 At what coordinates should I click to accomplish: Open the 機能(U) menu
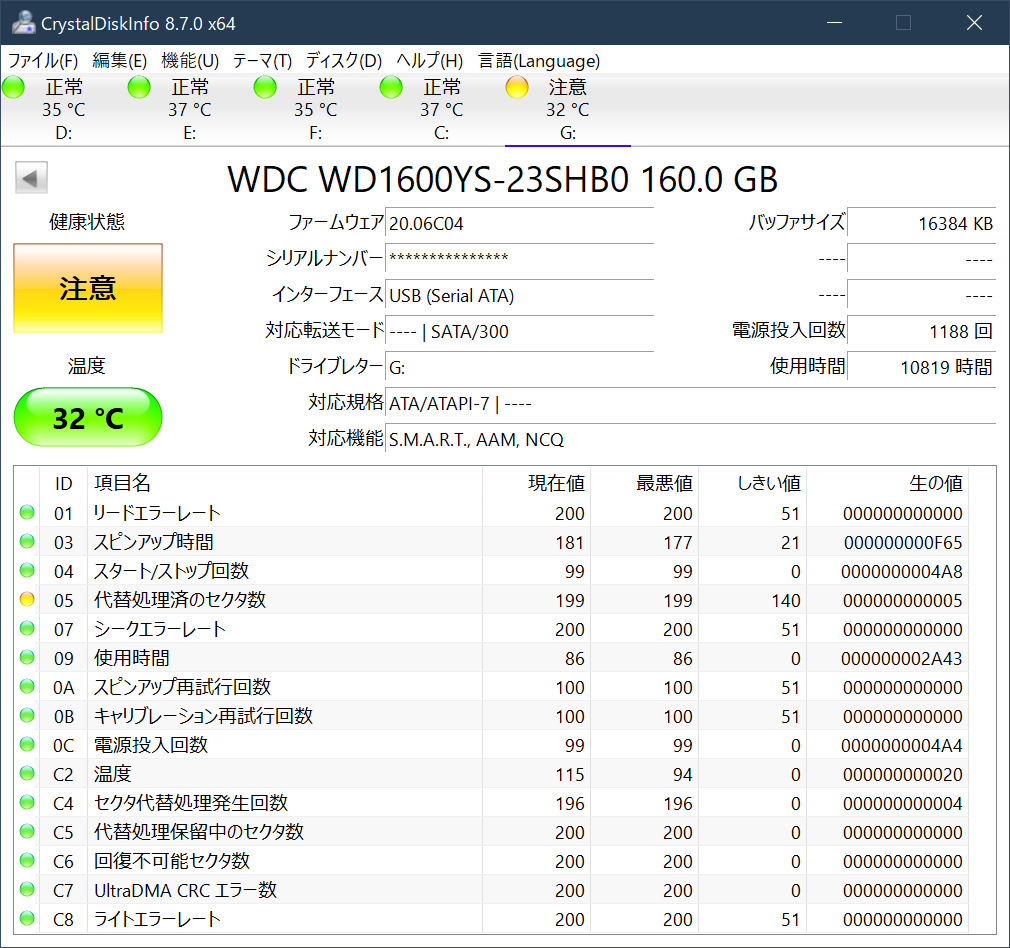click(190, 60)
